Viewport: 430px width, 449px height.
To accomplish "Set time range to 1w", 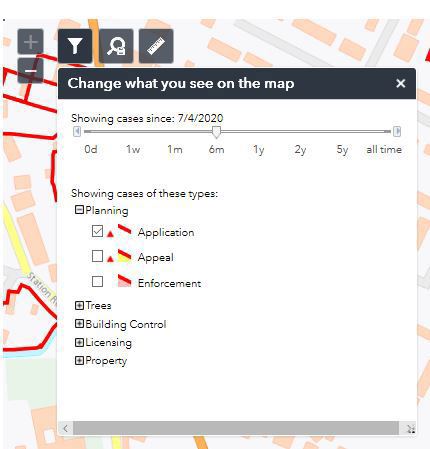I will click(x=133, y=149).
